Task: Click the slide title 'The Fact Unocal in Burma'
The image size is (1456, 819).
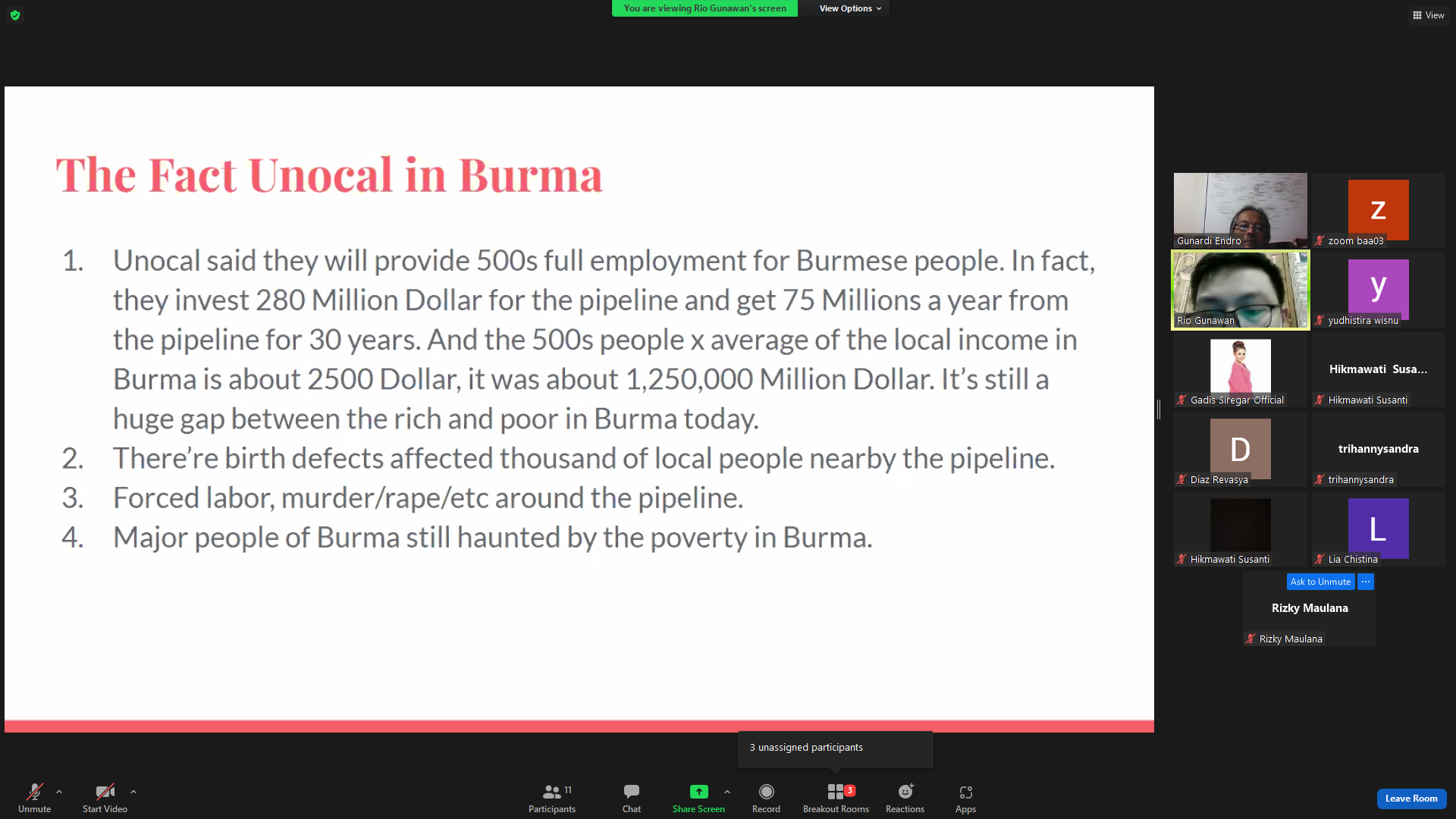Action: click(x=329, y=175)
